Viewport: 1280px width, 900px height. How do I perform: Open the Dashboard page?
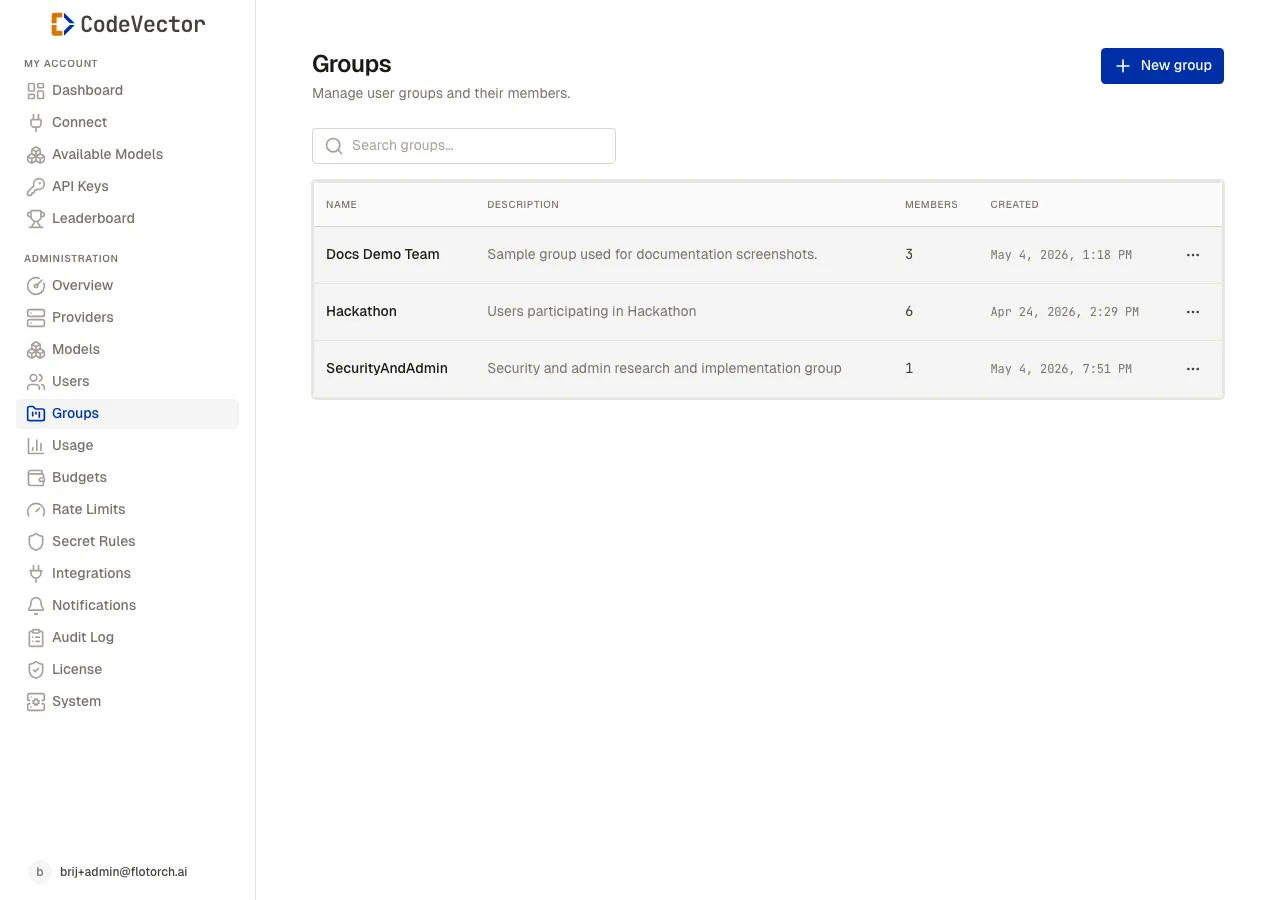click(x=127, y=91)
